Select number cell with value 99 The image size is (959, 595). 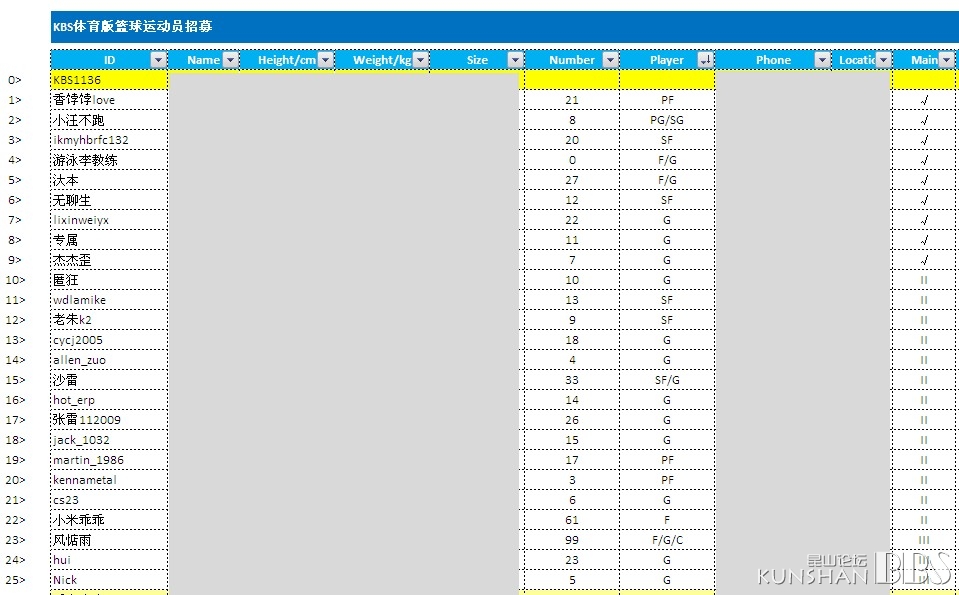(572, 540)
